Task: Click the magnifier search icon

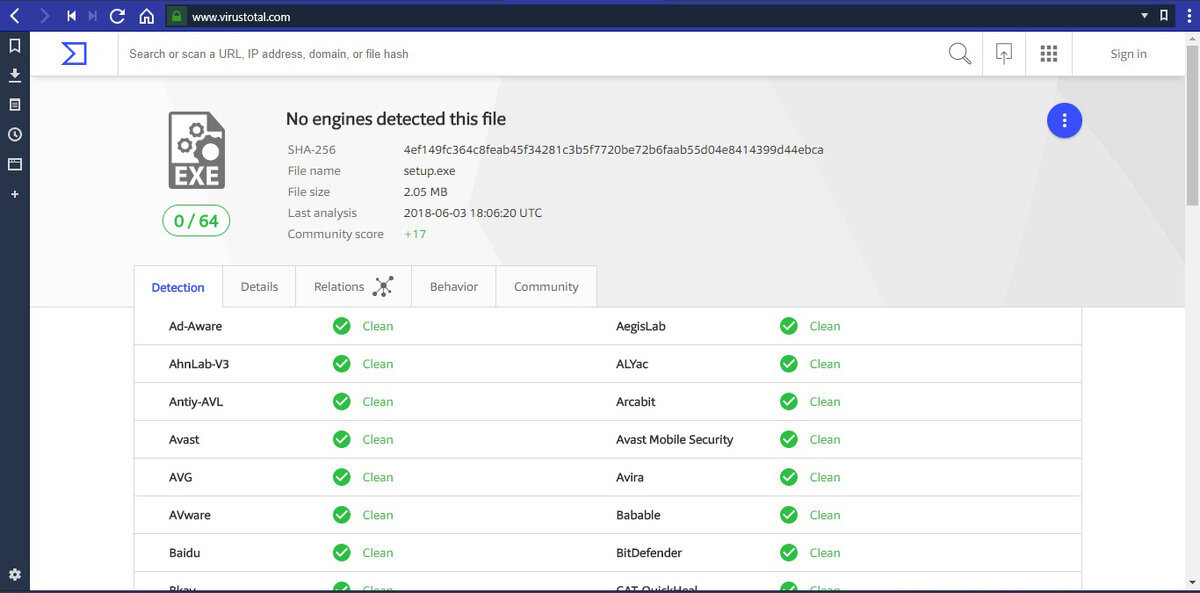Action: pos(960,54)
